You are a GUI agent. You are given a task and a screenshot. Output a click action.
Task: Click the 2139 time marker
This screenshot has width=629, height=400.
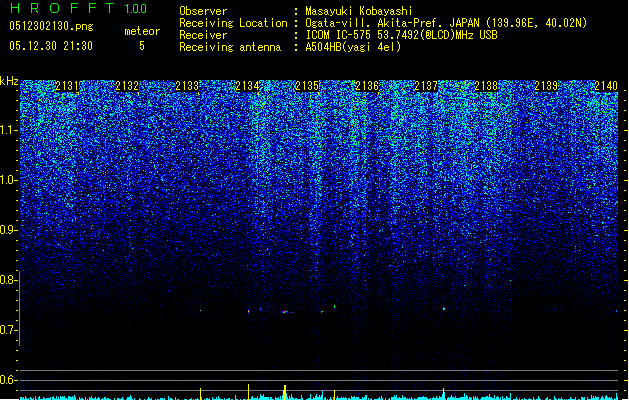(x=546, y=86)
